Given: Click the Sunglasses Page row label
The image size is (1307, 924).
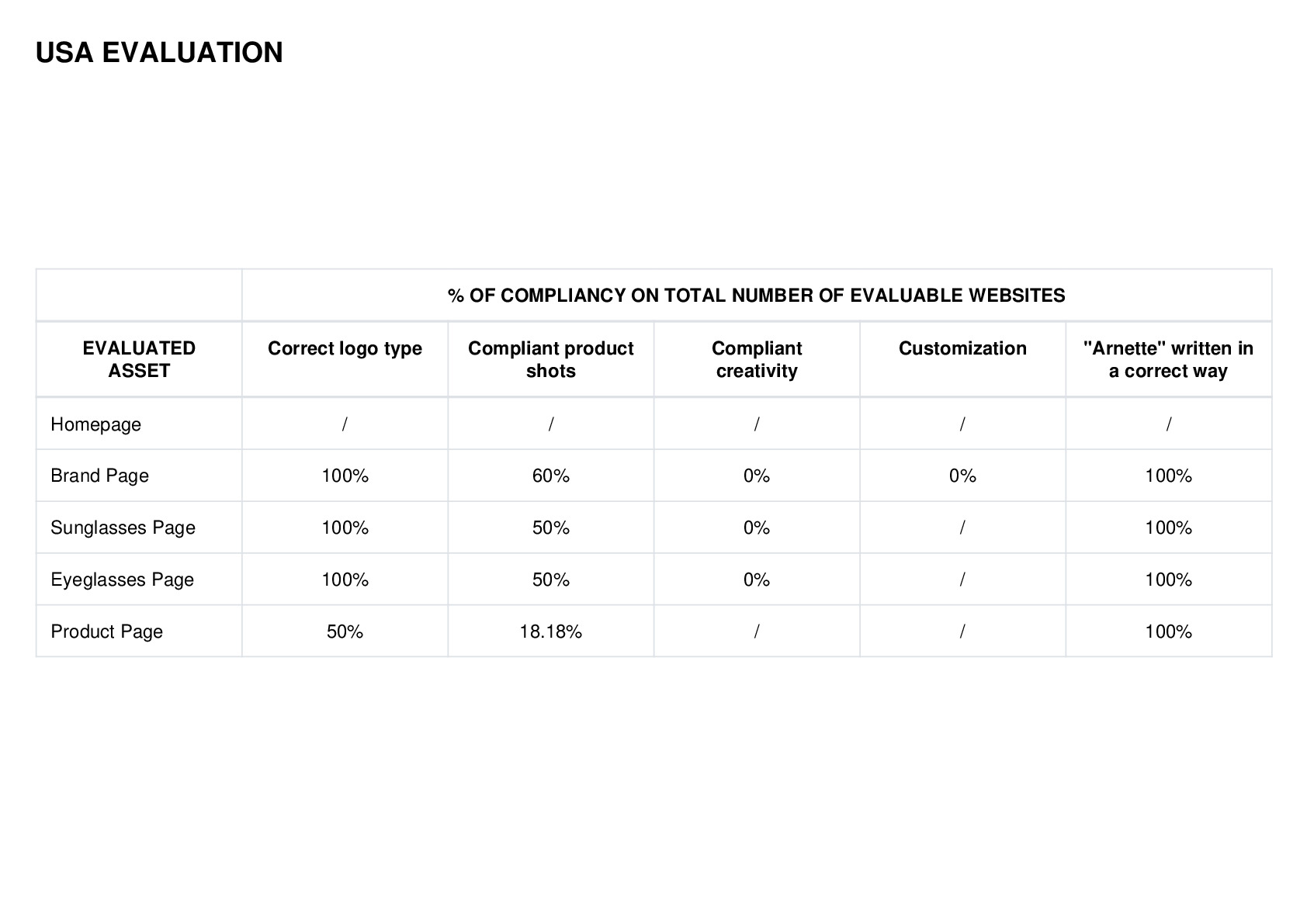Looking at the screenshot, I should 123,528.
